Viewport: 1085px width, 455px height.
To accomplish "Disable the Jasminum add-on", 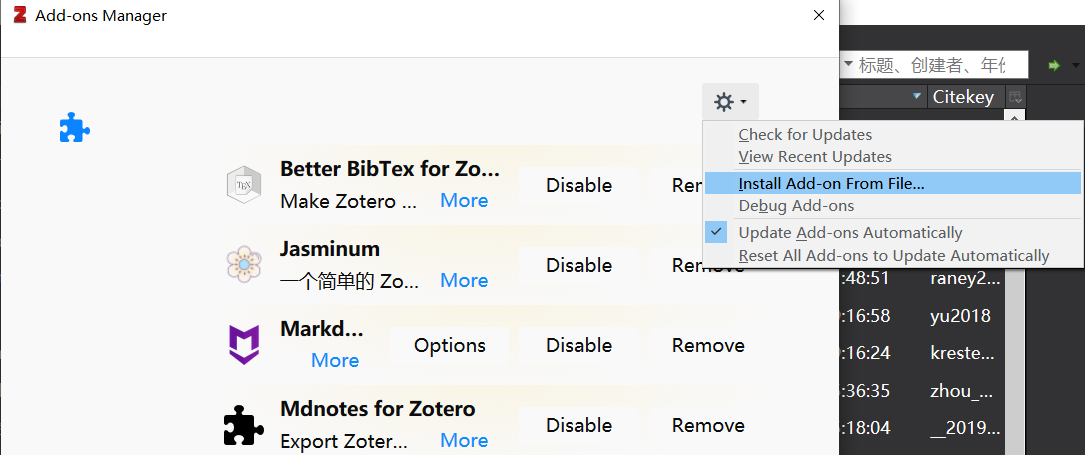I will [x=578, y=266].
